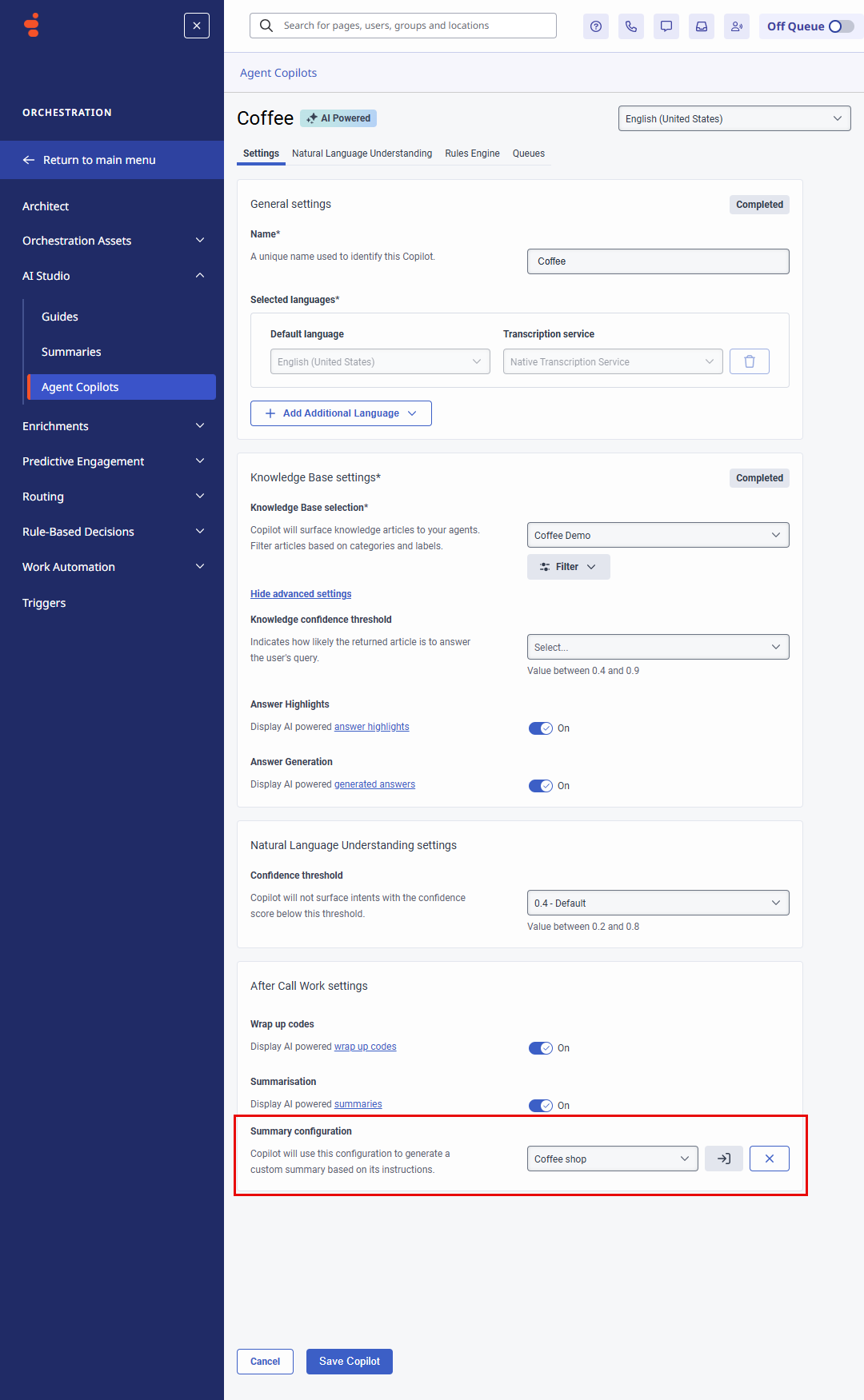Toggle off Wrap up codes

[541, 1048]
